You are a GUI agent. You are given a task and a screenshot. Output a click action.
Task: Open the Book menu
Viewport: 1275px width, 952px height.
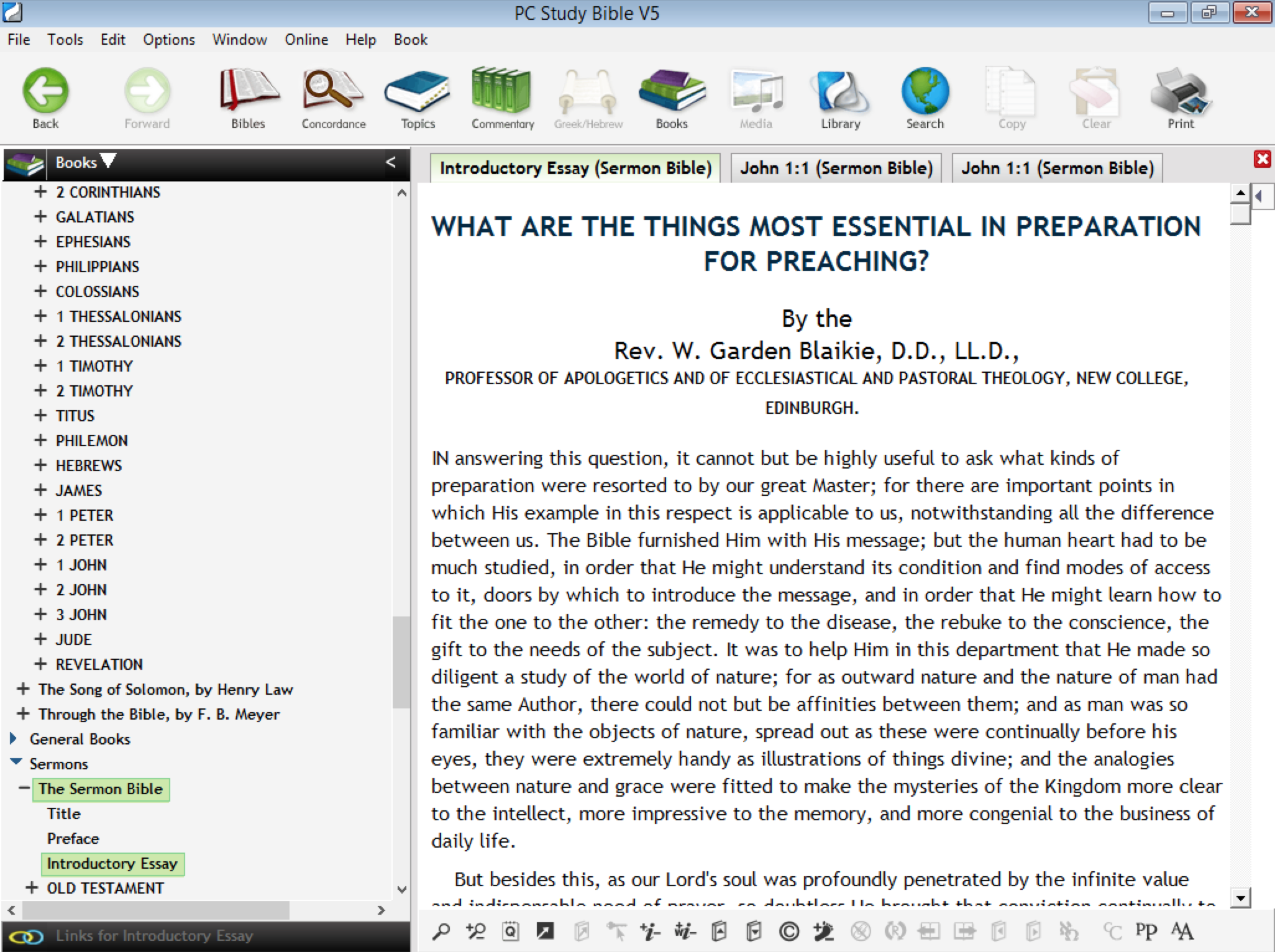411,40
